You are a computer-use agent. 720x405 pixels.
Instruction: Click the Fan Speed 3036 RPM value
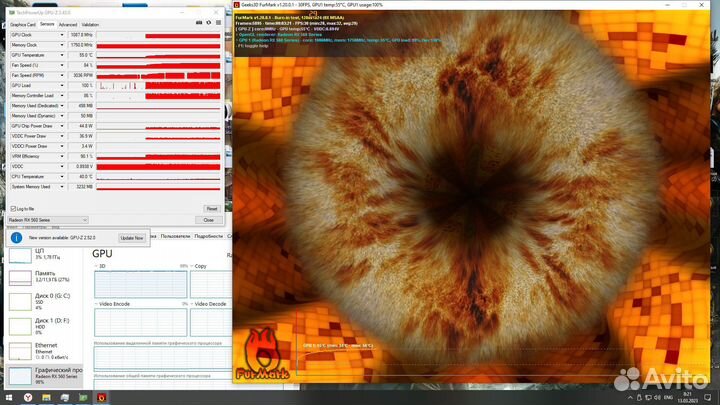[x=81, y=75]
